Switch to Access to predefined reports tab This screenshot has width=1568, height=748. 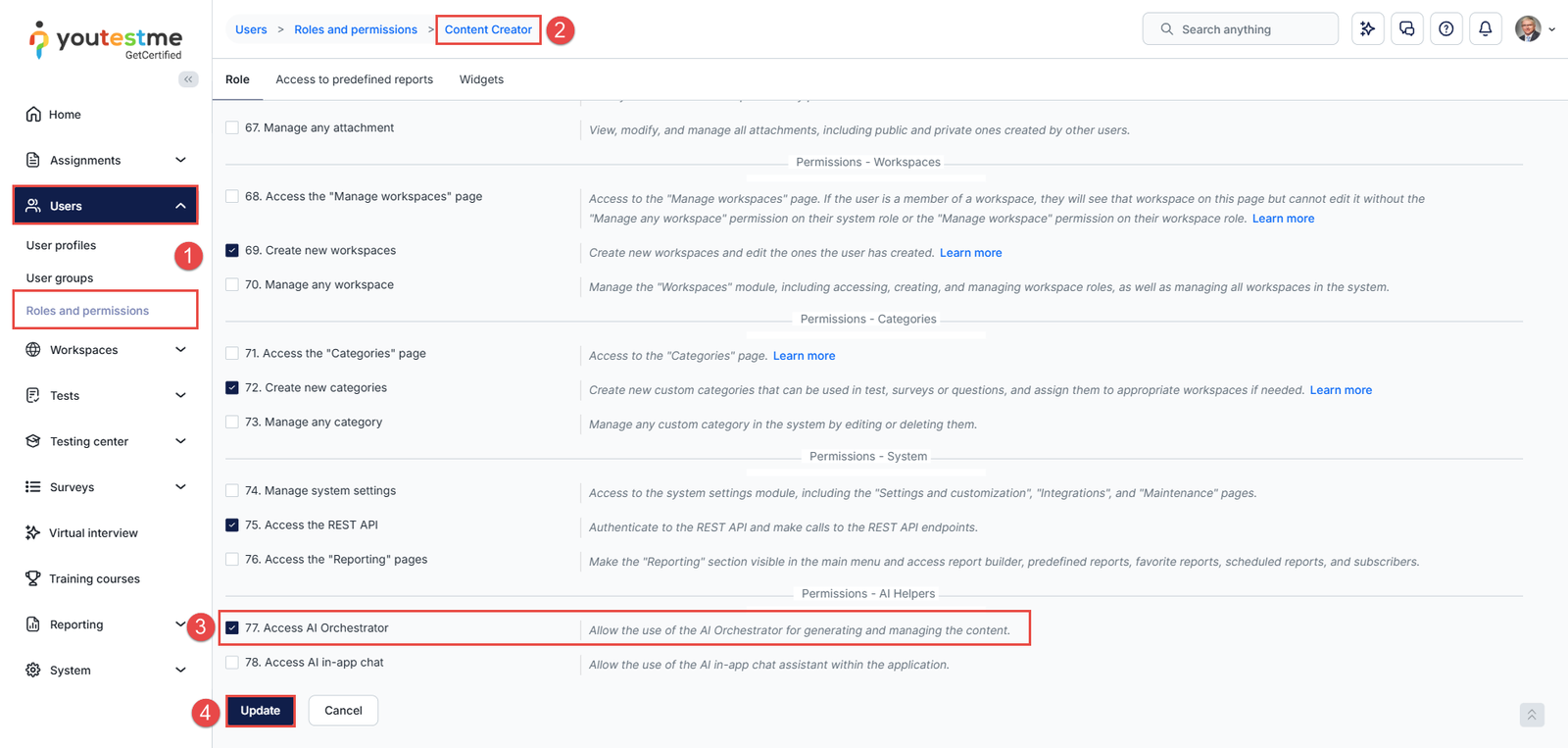(354, 79)
